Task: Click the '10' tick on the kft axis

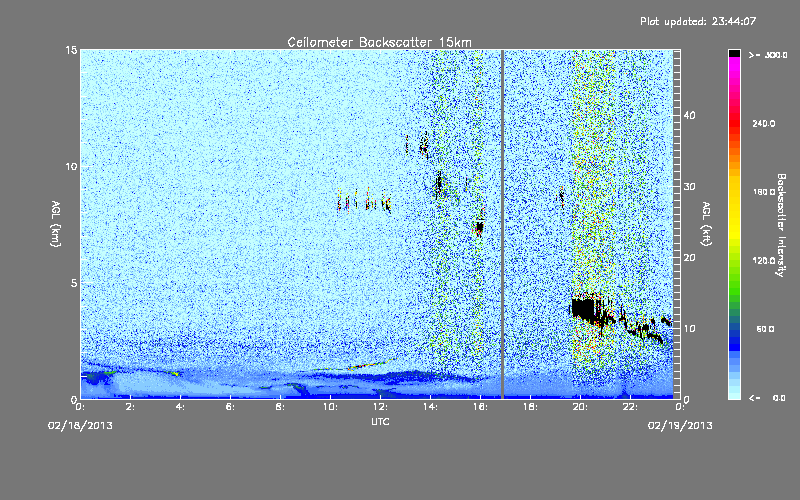Action: pos(689,329)
